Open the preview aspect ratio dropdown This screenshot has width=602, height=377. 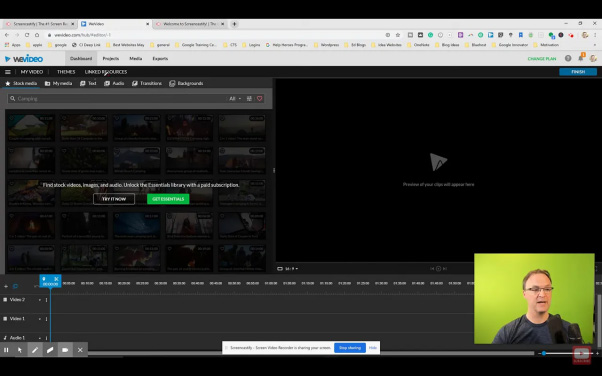coord(288,269)
